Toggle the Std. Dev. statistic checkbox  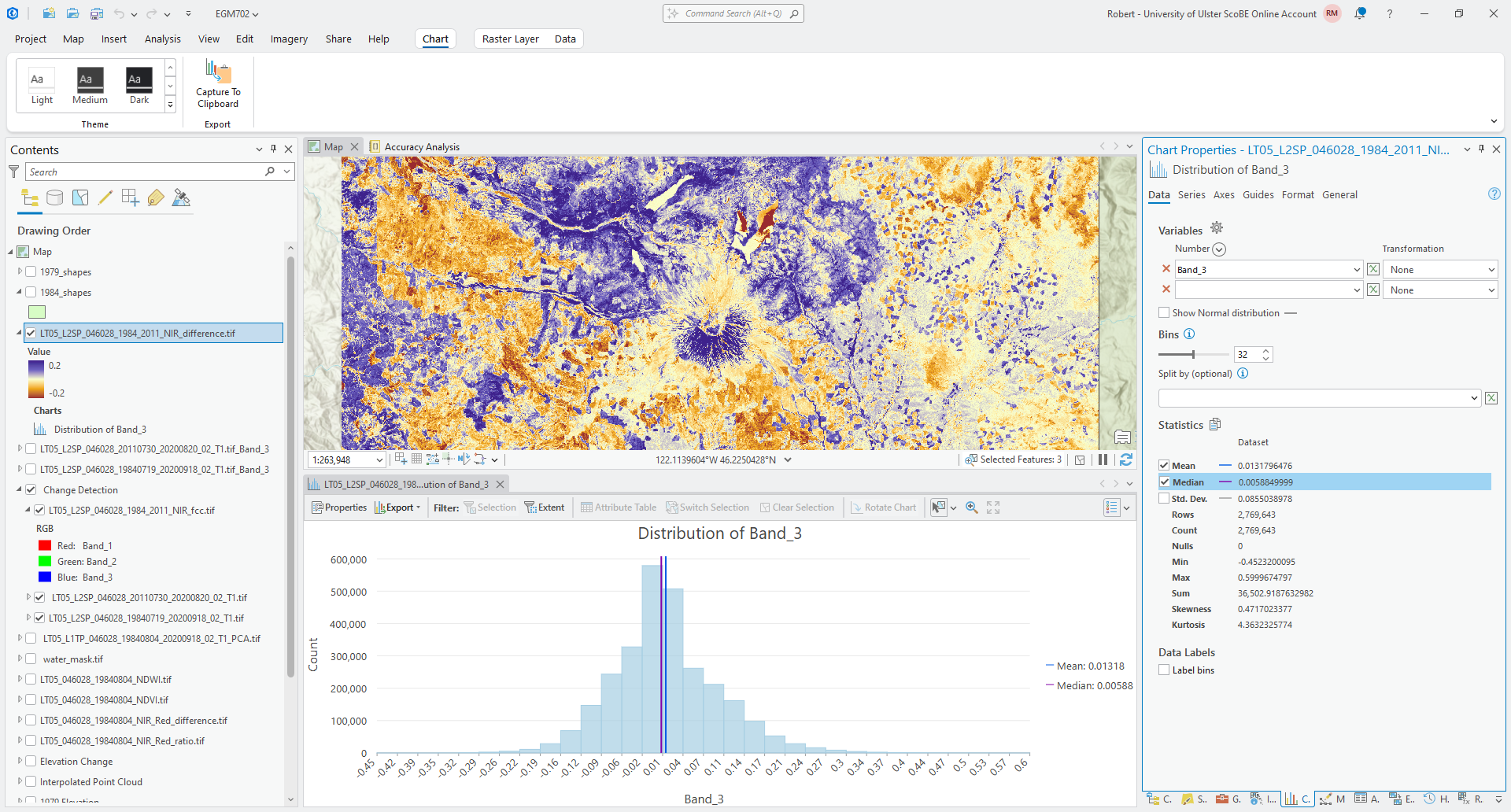point(1164,499)
